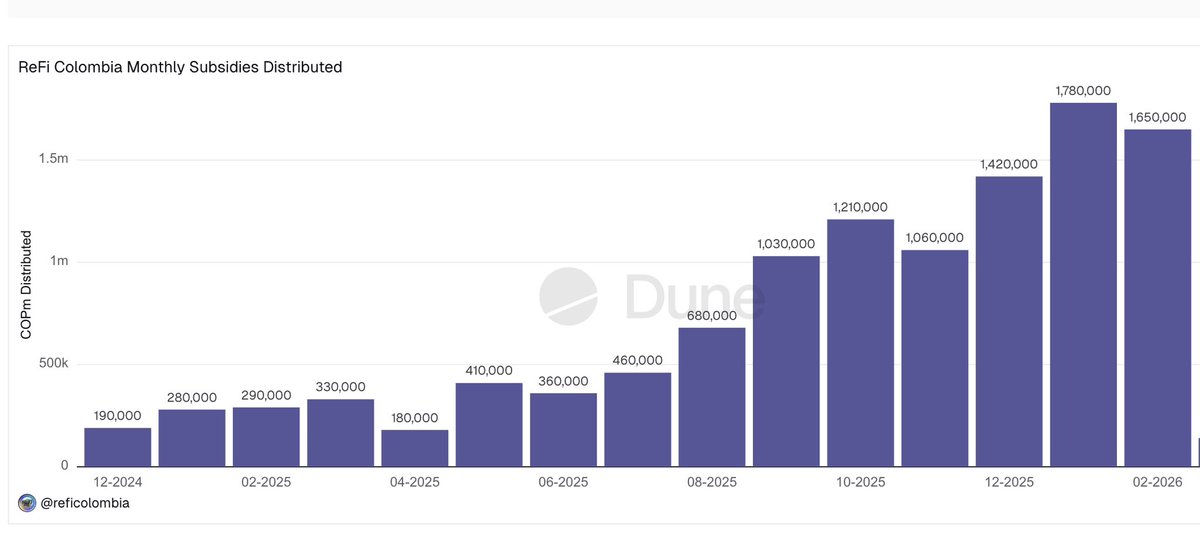Click the reficolombia avatar icon
This screenshot has height=538, width=1200.
coord(27,503)
